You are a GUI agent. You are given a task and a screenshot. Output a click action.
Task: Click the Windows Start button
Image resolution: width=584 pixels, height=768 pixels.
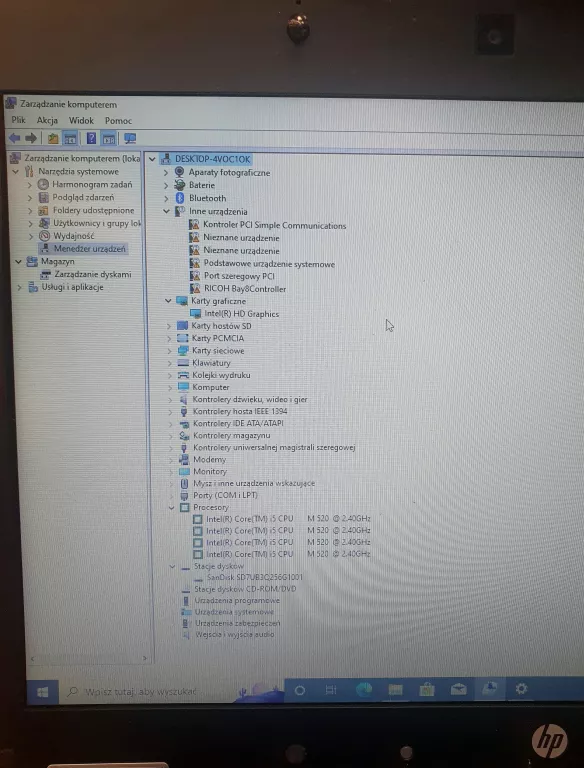(x=43, y=692)
